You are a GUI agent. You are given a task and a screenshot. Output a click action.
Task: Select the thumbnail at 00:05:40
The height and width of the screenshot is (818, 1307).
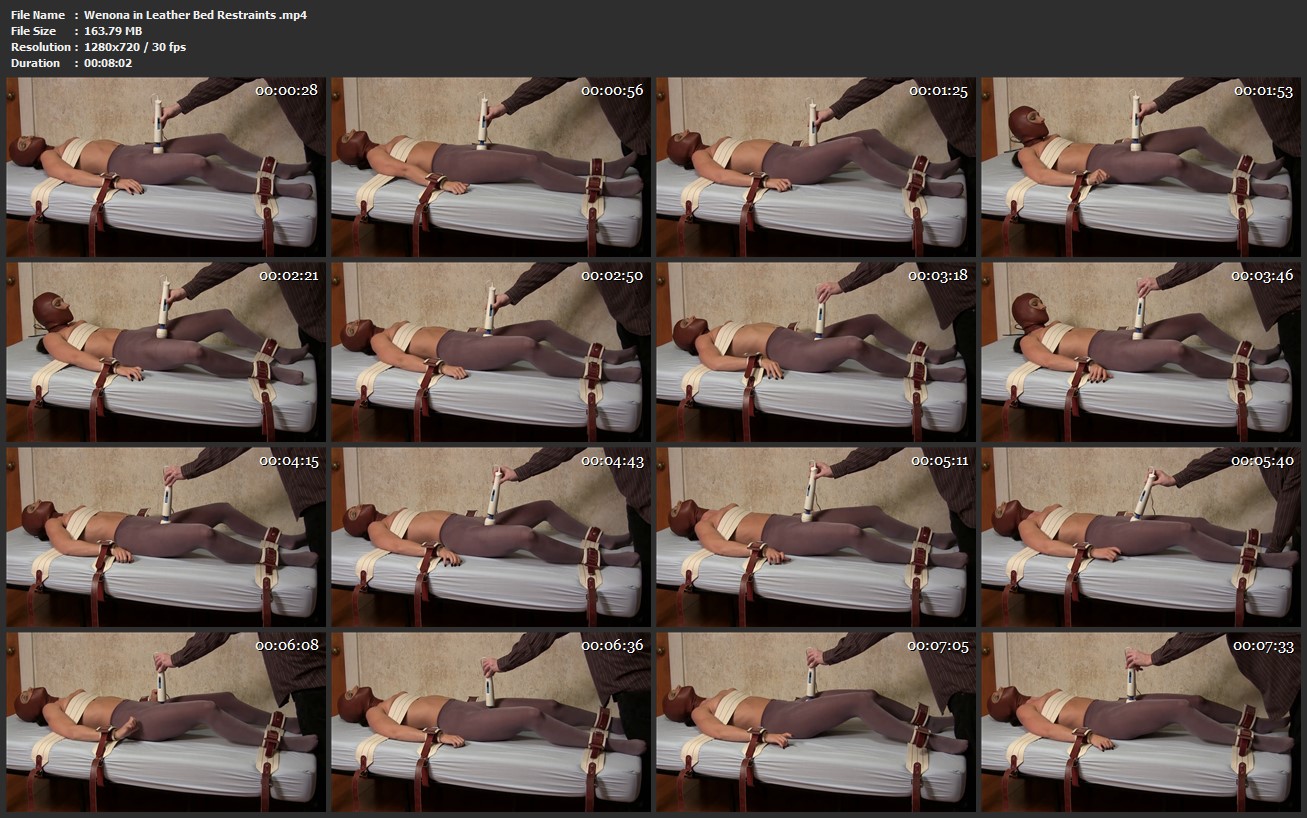(1141, 537)
